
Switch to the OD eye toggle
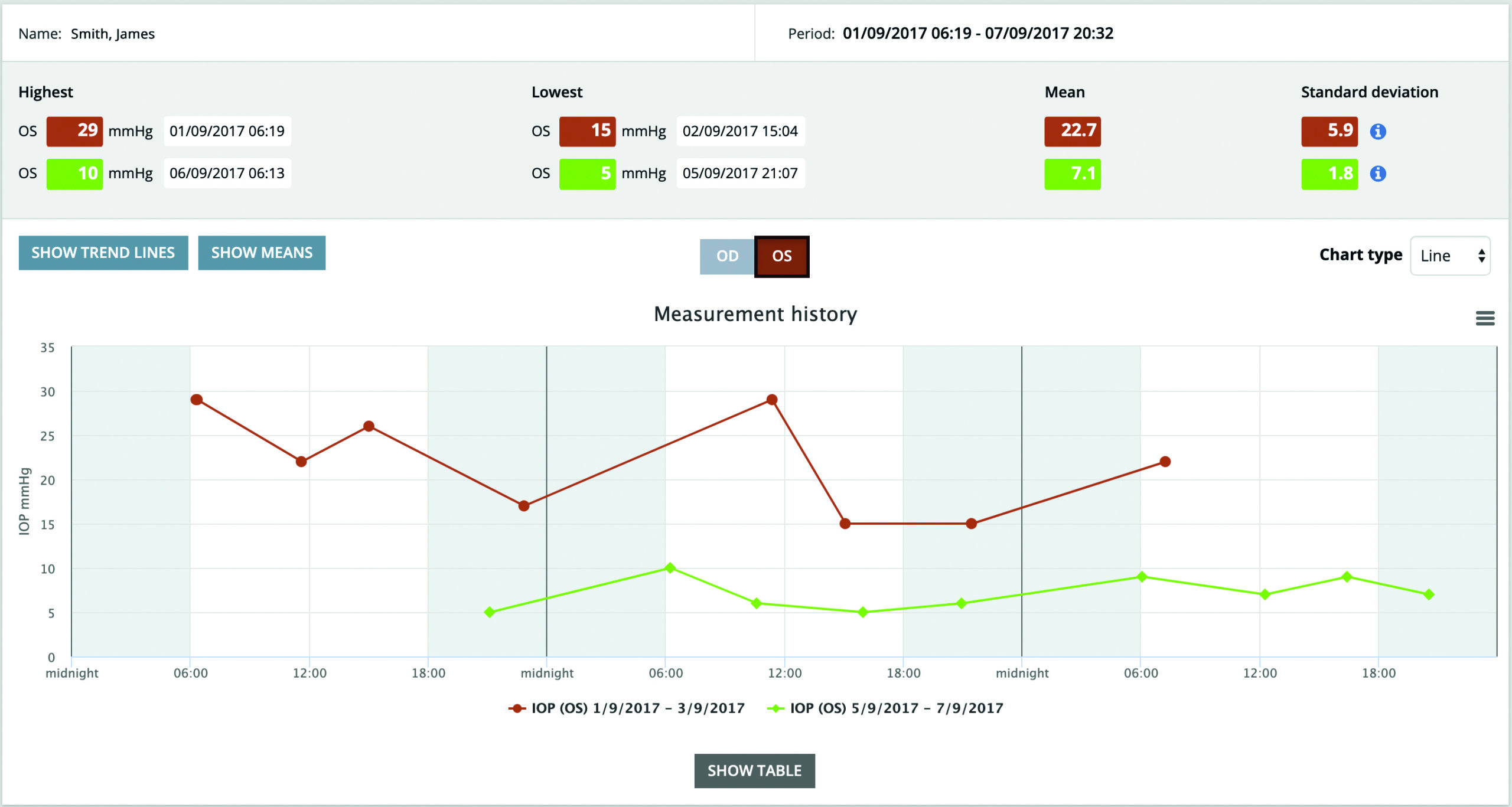[727, 256]
